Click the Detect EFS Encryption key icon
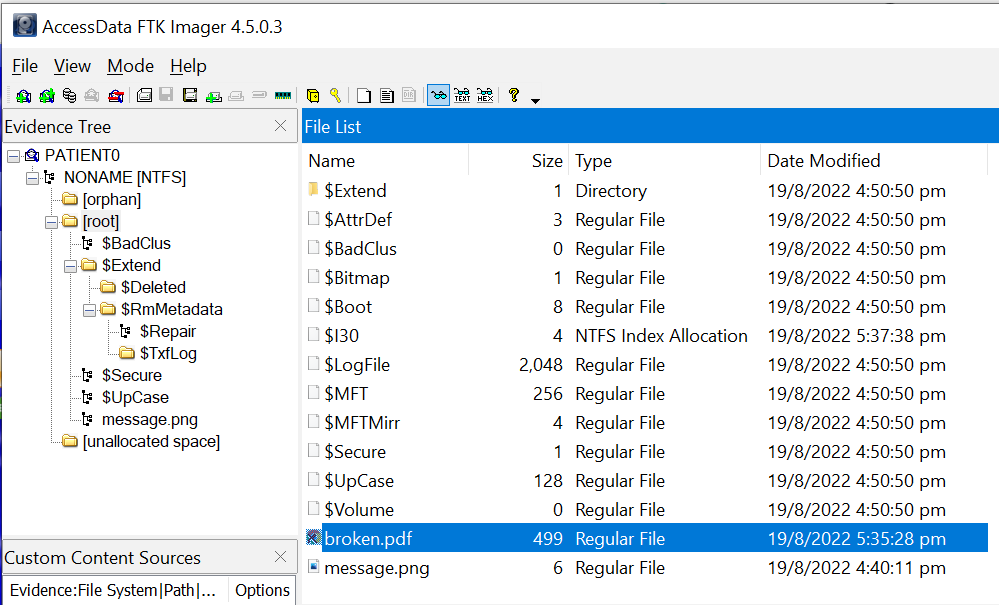Image resolution: width=999 pixels, height=605 pixels. point(335,96)
